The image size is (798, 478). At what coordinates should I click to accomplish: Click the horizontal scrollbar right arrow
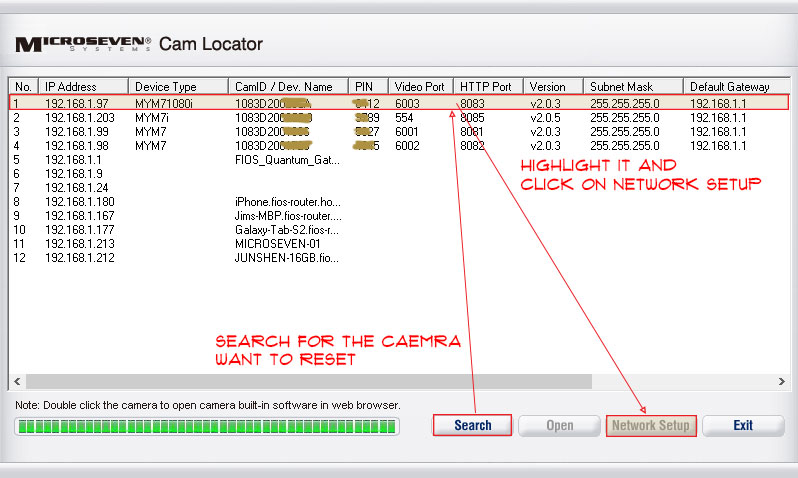pyautogui.click(x=782, y=381)
